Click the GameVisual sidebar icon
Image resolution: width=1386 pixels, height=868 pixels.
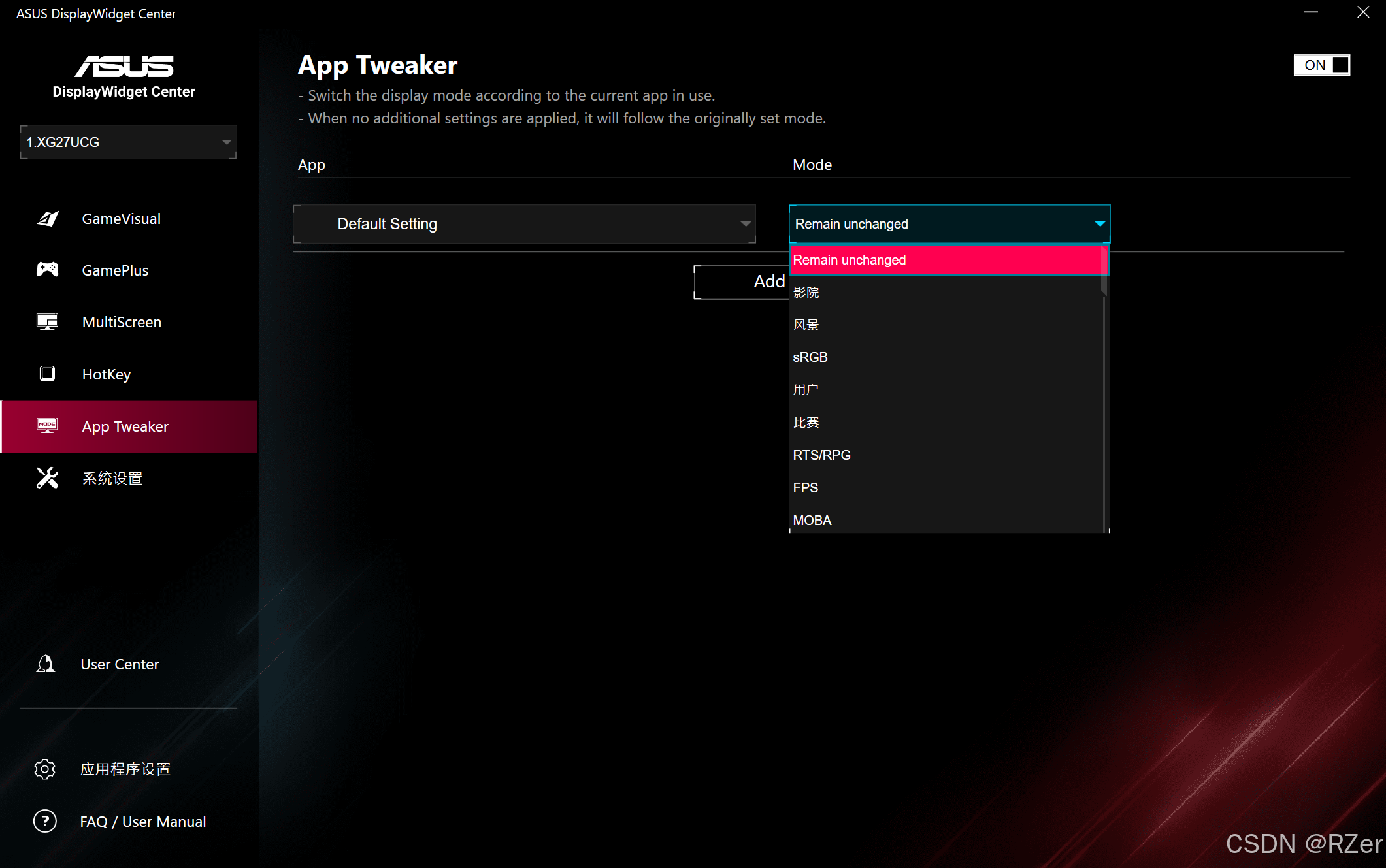pos(48,219)
